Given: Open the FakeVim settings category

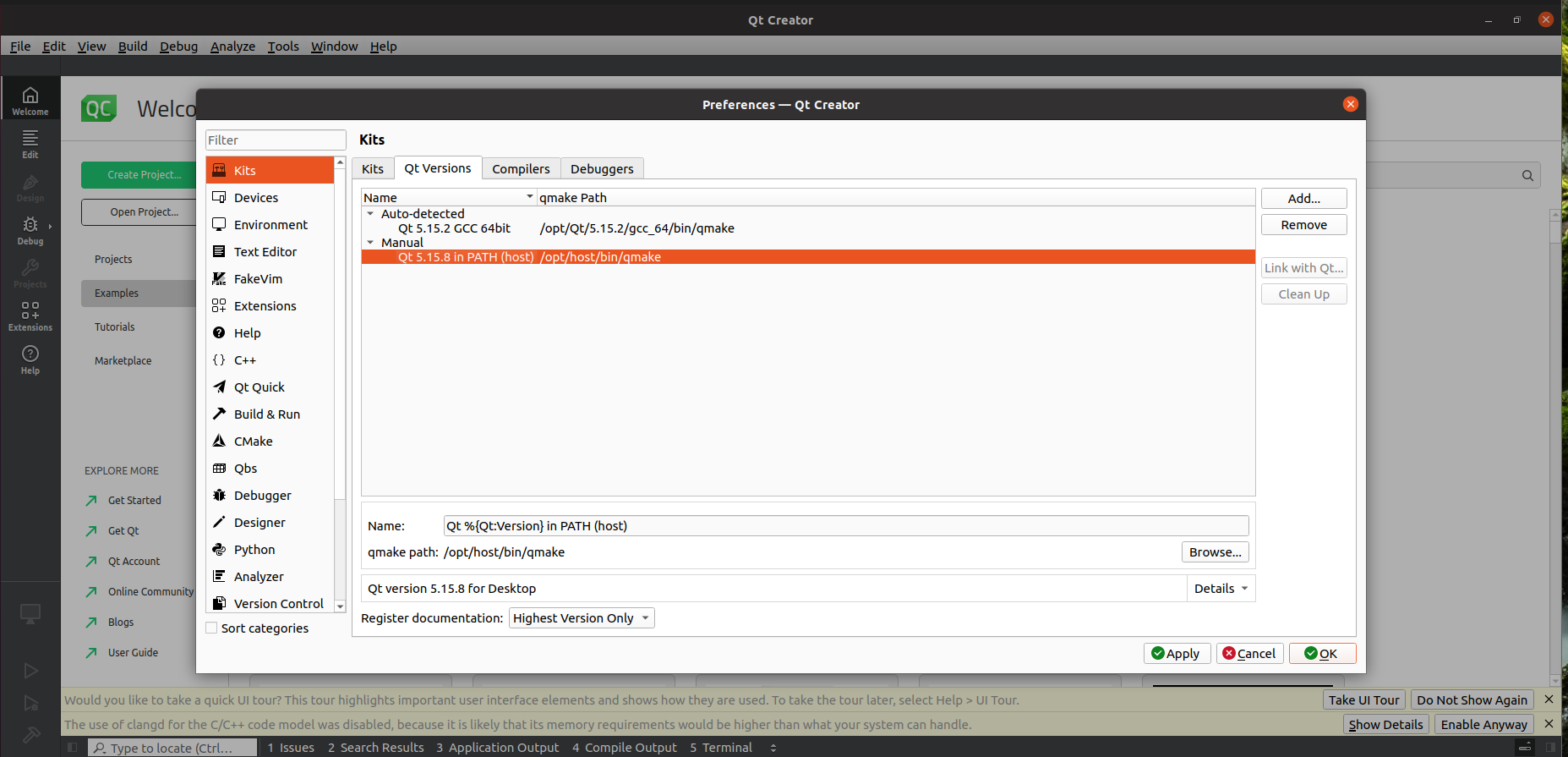Looking at the screenshot, I should coord(258,279).
